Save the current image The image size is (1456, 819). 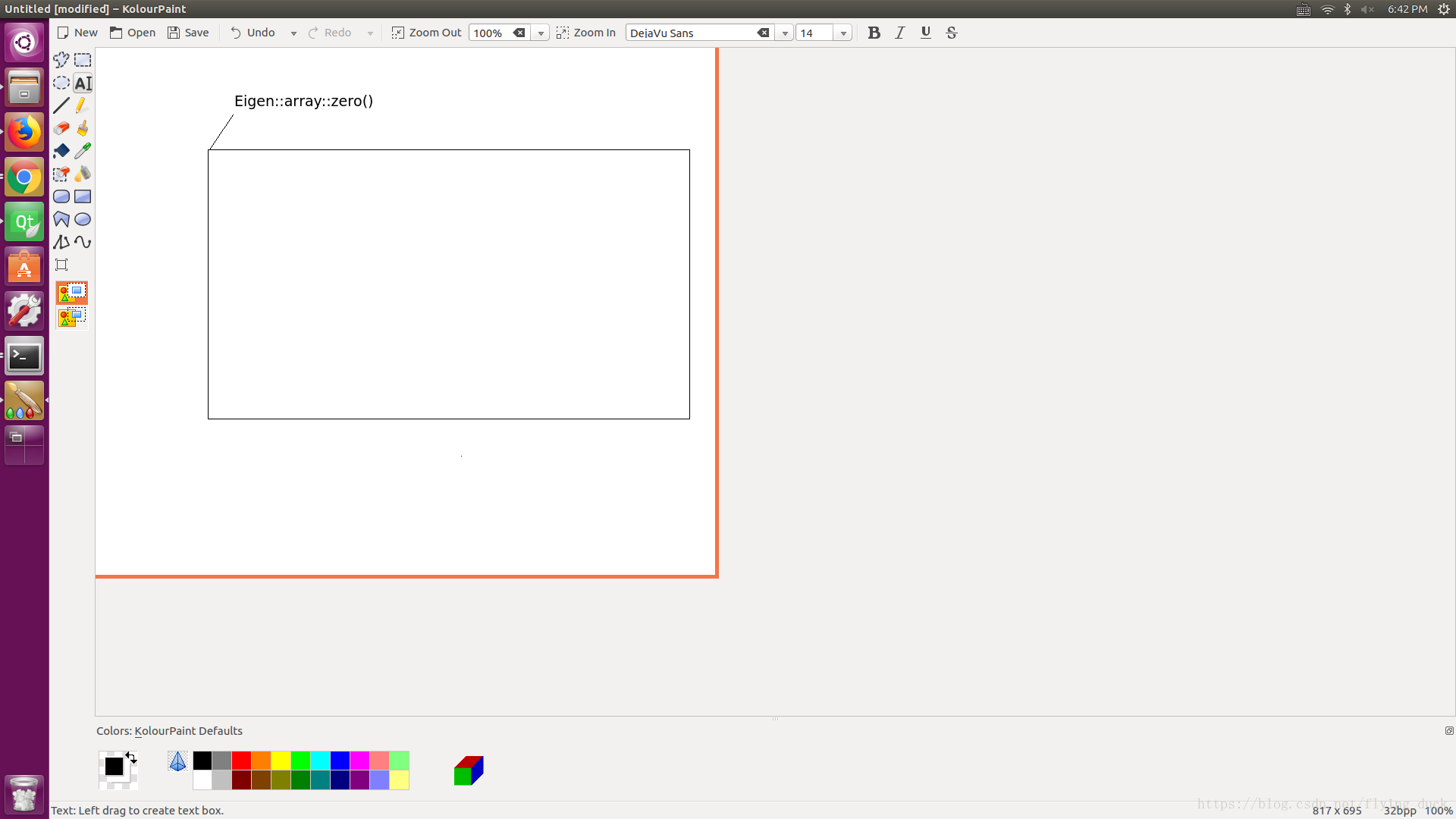coord(188,33)
